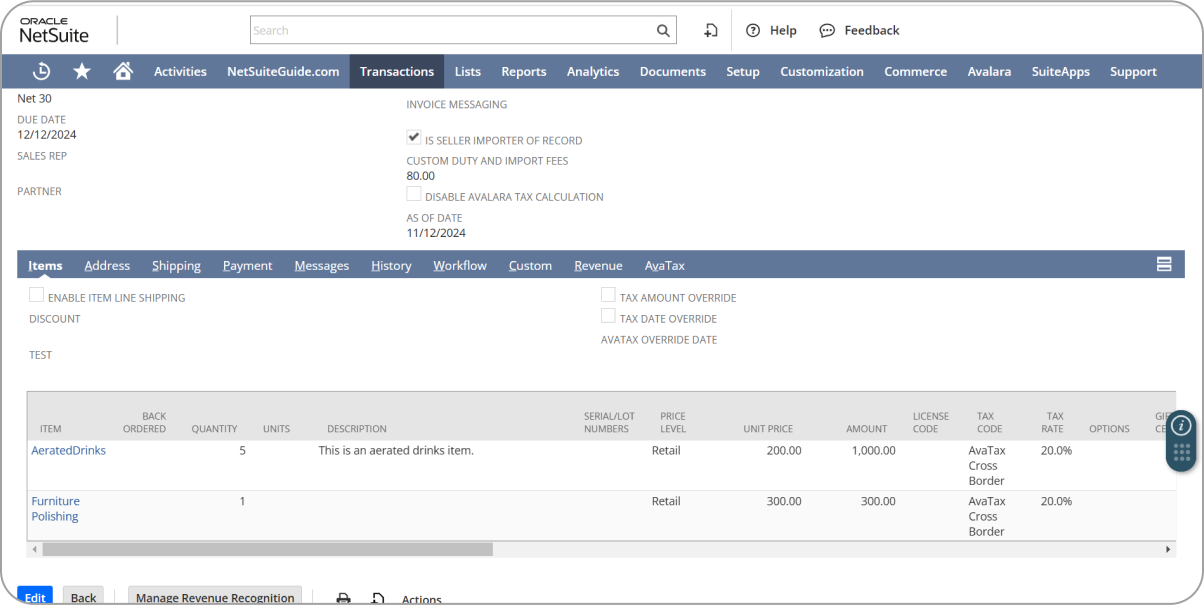
Task: Open the global search magnifier icon
Action: pos(662,30)
